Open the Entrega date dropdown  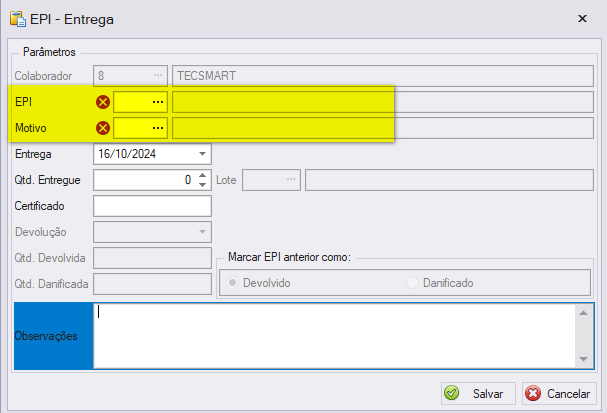(202, 154)
